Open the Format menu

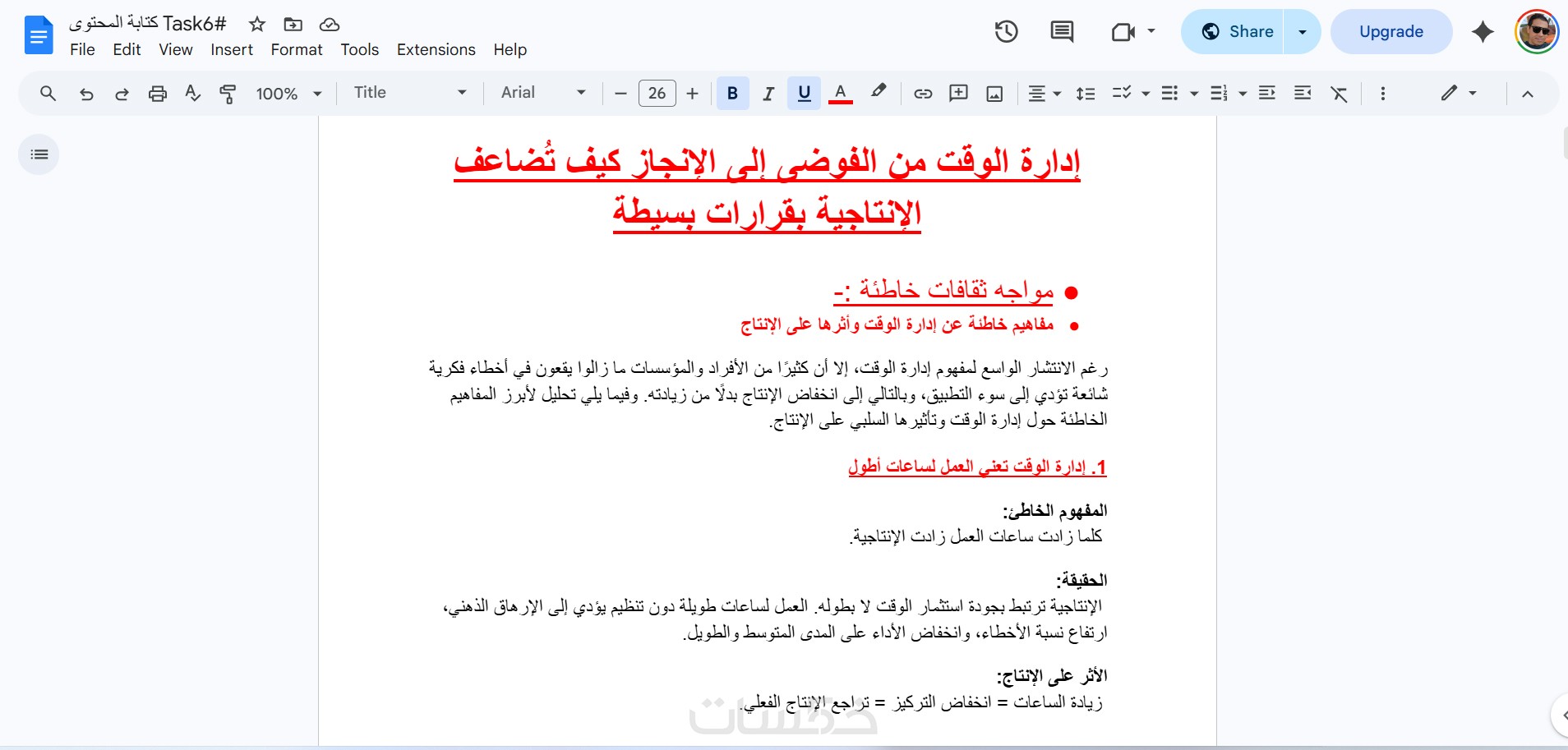[297, 50]
